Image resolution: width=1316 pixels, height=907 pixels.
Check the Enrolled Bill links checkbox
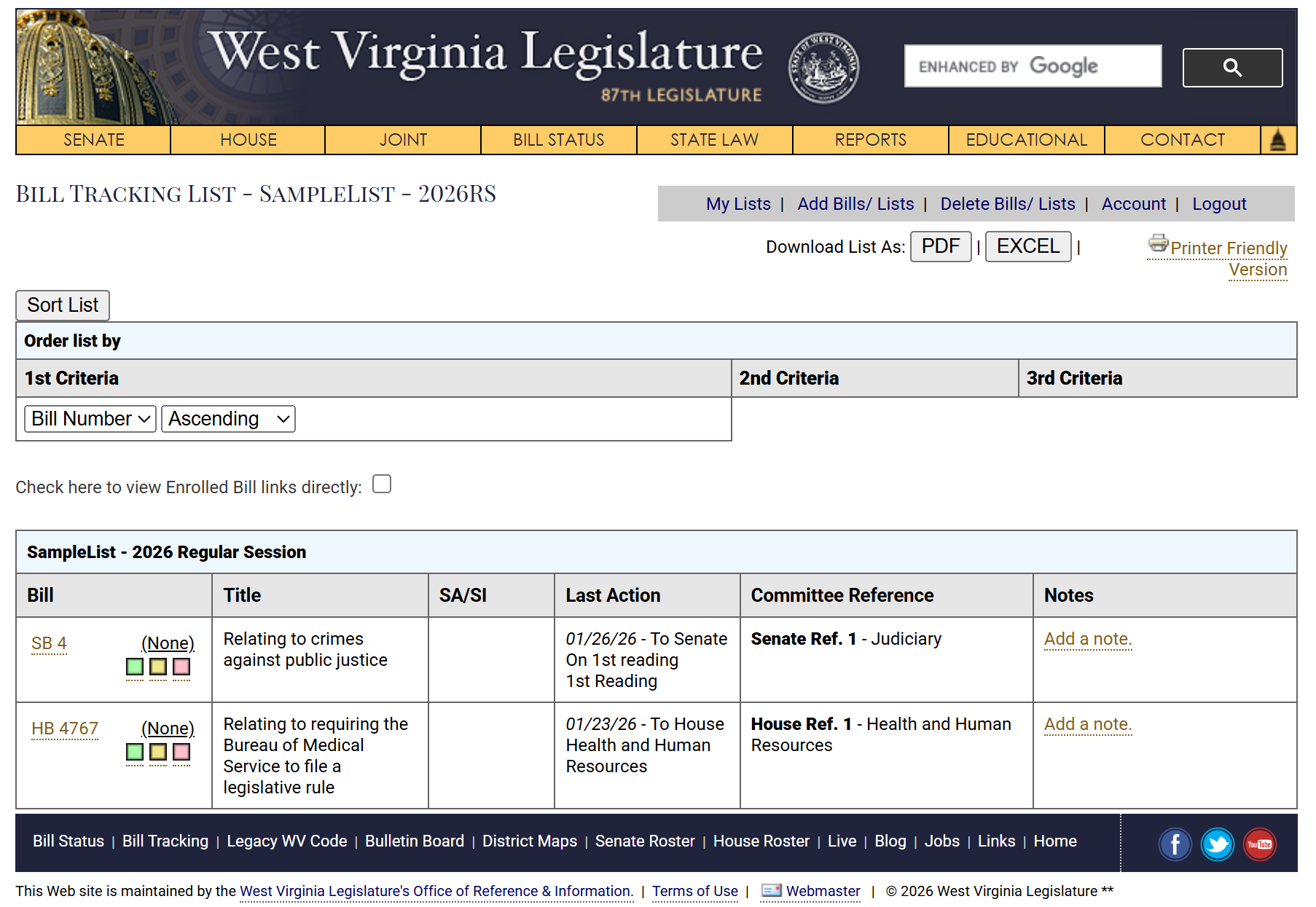(382, 484)
